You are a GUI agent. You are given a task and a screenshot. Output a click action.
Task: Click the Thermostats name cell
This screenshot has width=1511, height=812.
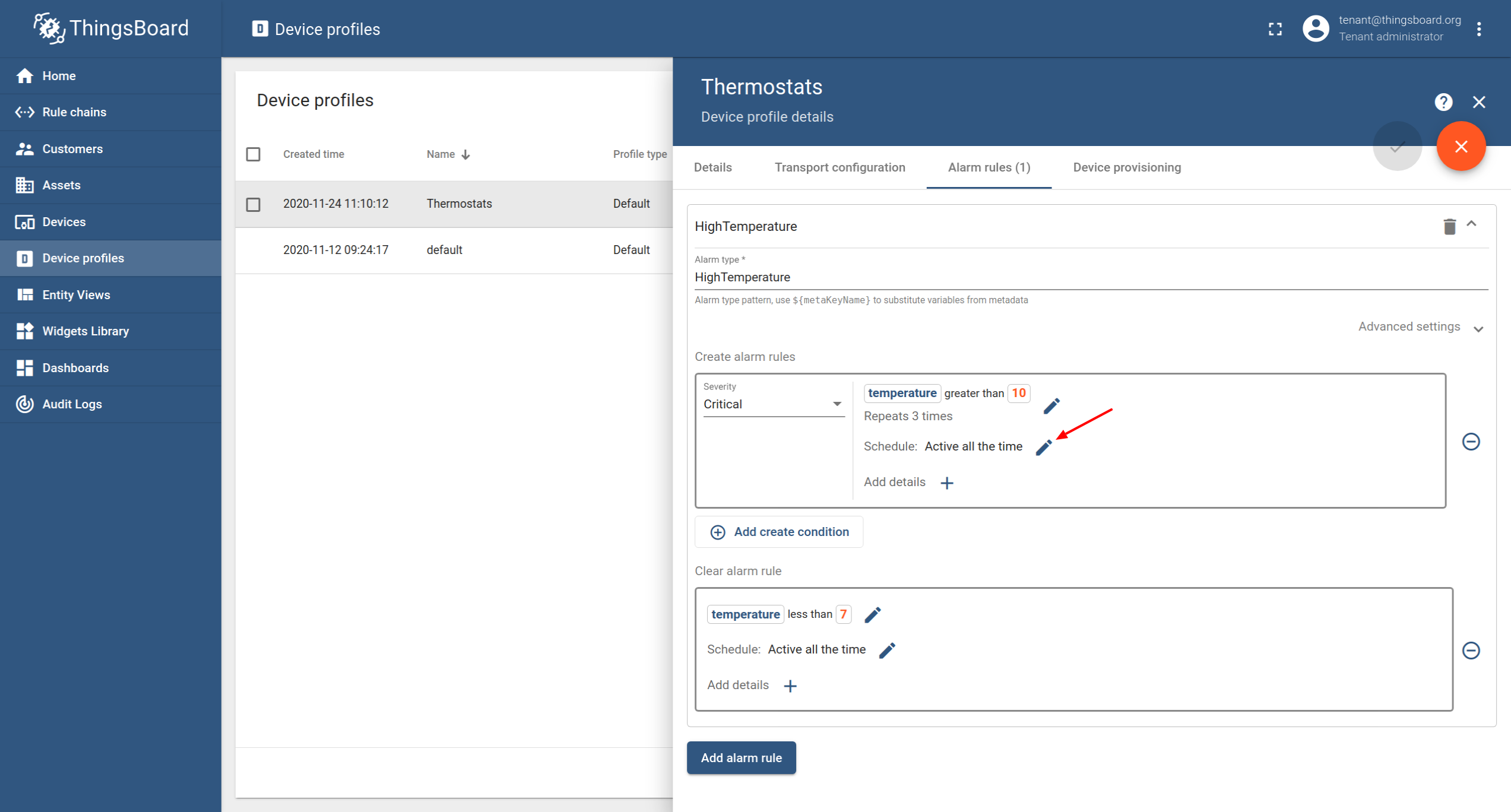click(459, 204)
